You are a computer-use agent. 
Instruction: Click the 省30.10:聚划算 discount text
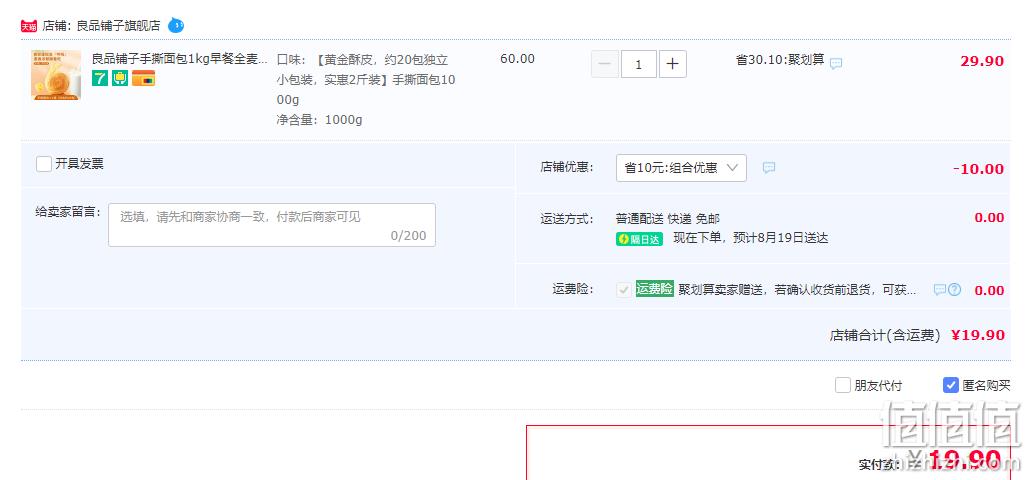click(780, 60)
